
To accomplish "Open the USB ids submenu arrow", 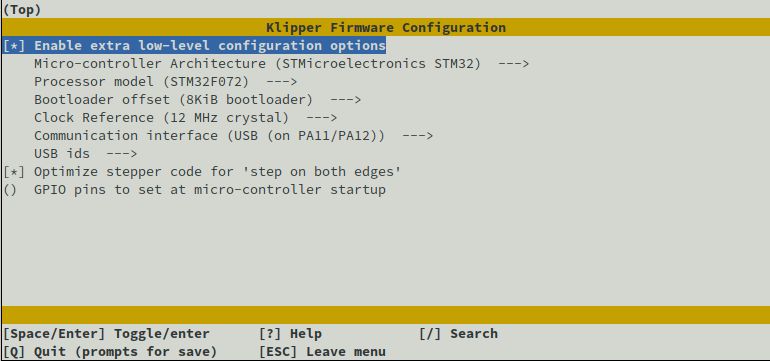I will 121,154.
